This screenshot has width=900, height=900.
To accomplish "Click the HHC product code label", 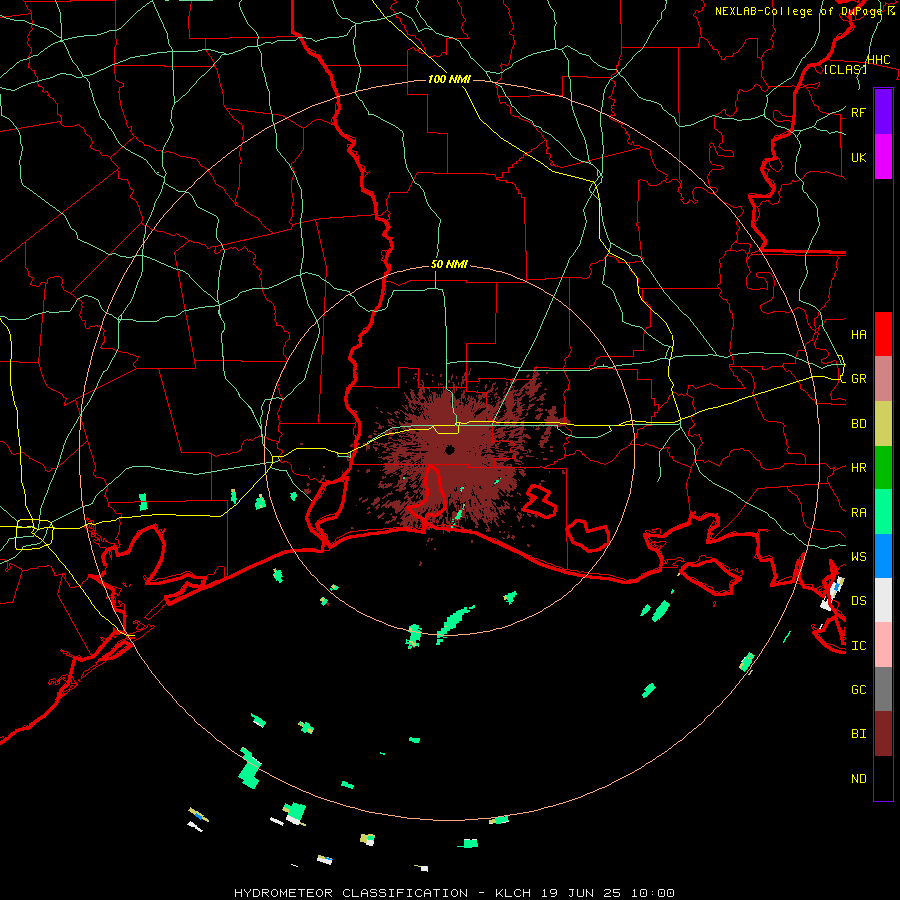I will pos(878,60).
